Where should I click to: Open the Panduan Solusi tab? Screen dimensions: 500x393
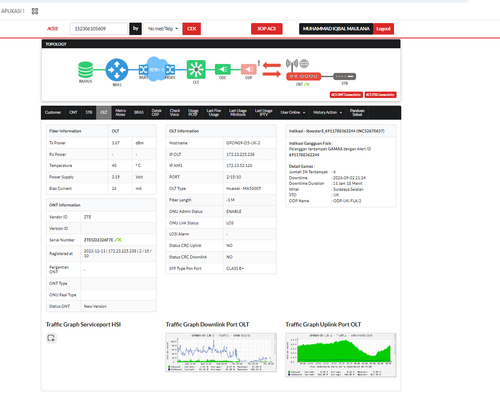pyautogui.click(x=357, y=113)
